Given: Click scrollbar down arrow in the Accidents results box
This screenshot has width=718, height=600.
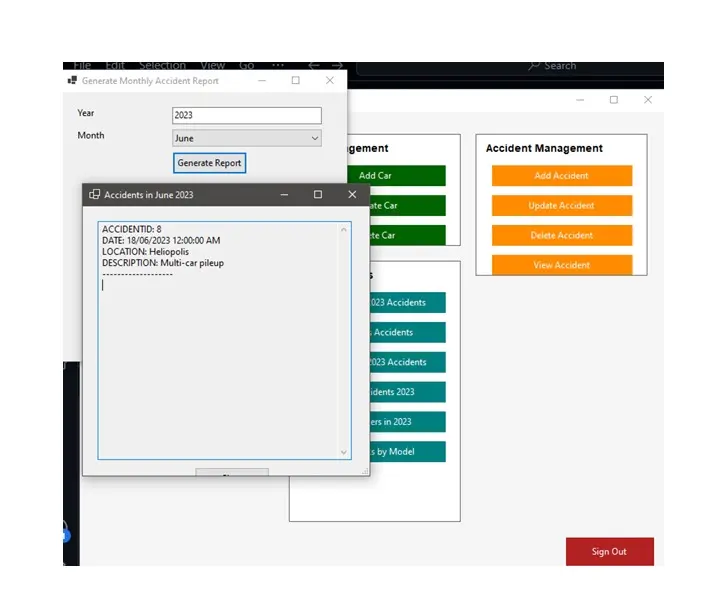Looking at the screenshot, I should 344,453.
